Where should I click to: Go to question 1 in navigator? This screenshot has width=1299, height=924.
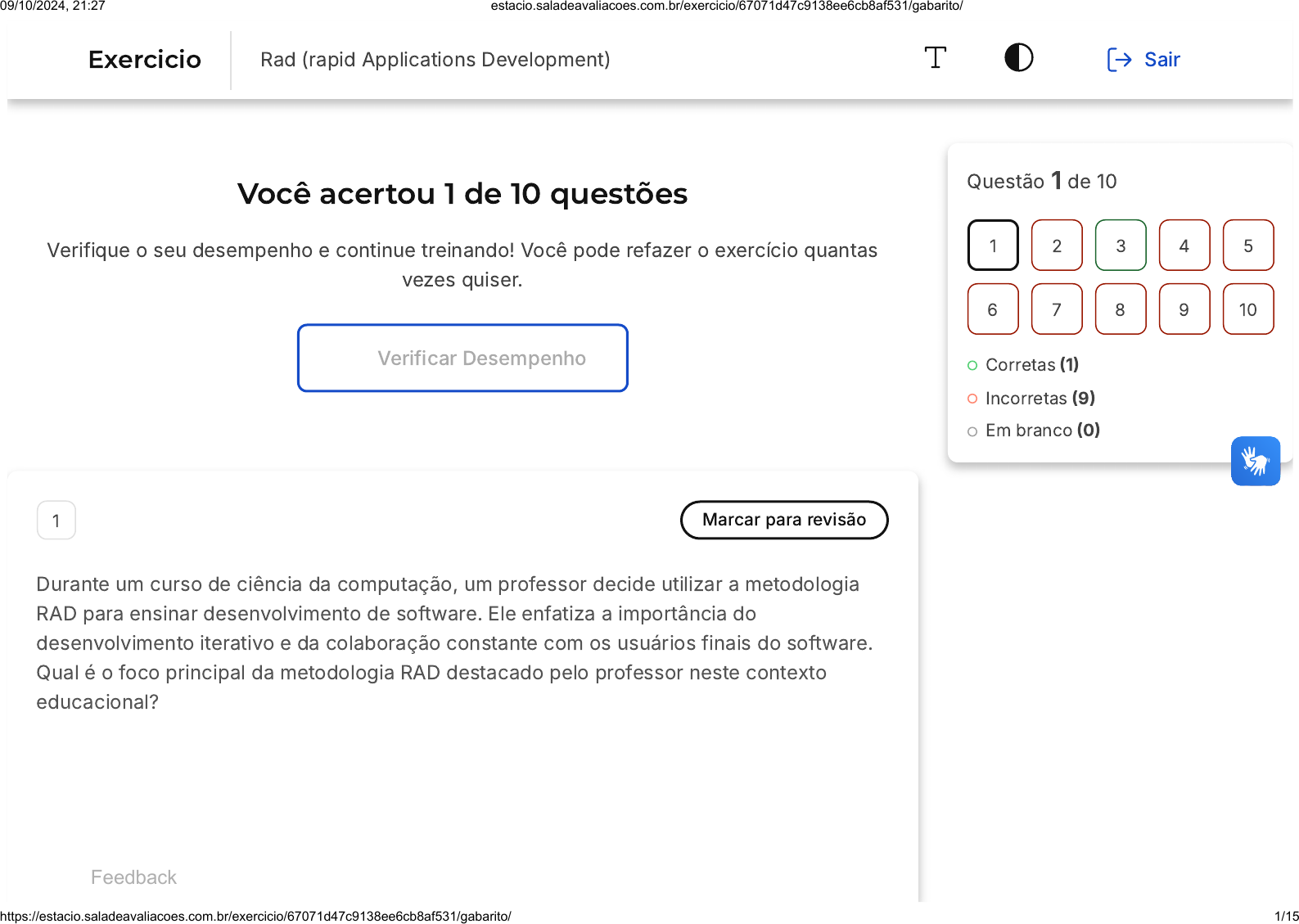coord(993,246)
